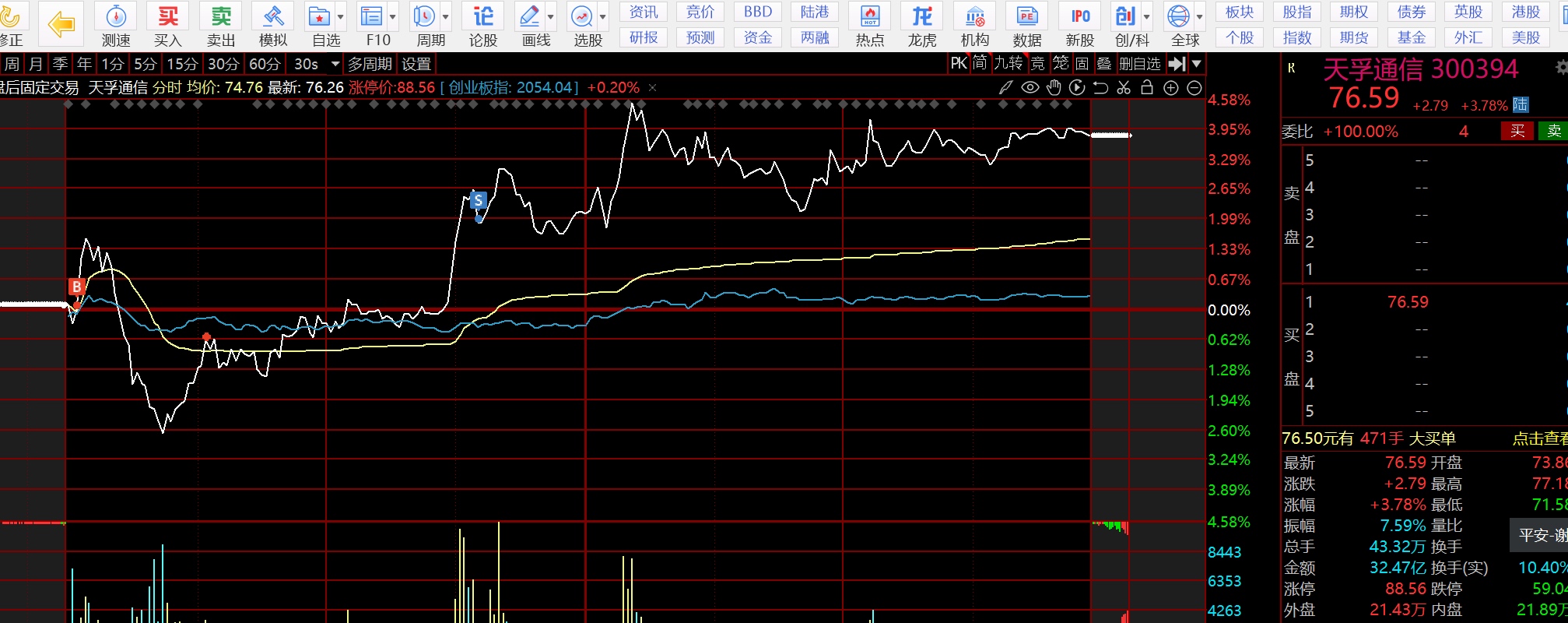The width and height of the screenshot is (1568, 623).
Task: Expand the F10 dropdown arrow
Action: pyautogui.click(x=393, y=16)
